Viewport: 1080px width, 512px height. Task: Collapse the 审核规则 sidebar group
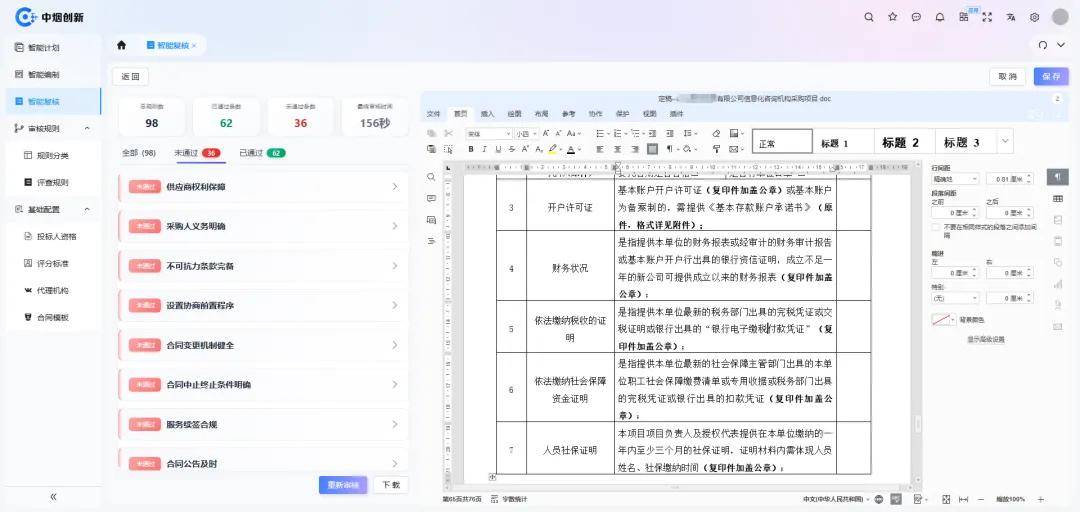86,128
